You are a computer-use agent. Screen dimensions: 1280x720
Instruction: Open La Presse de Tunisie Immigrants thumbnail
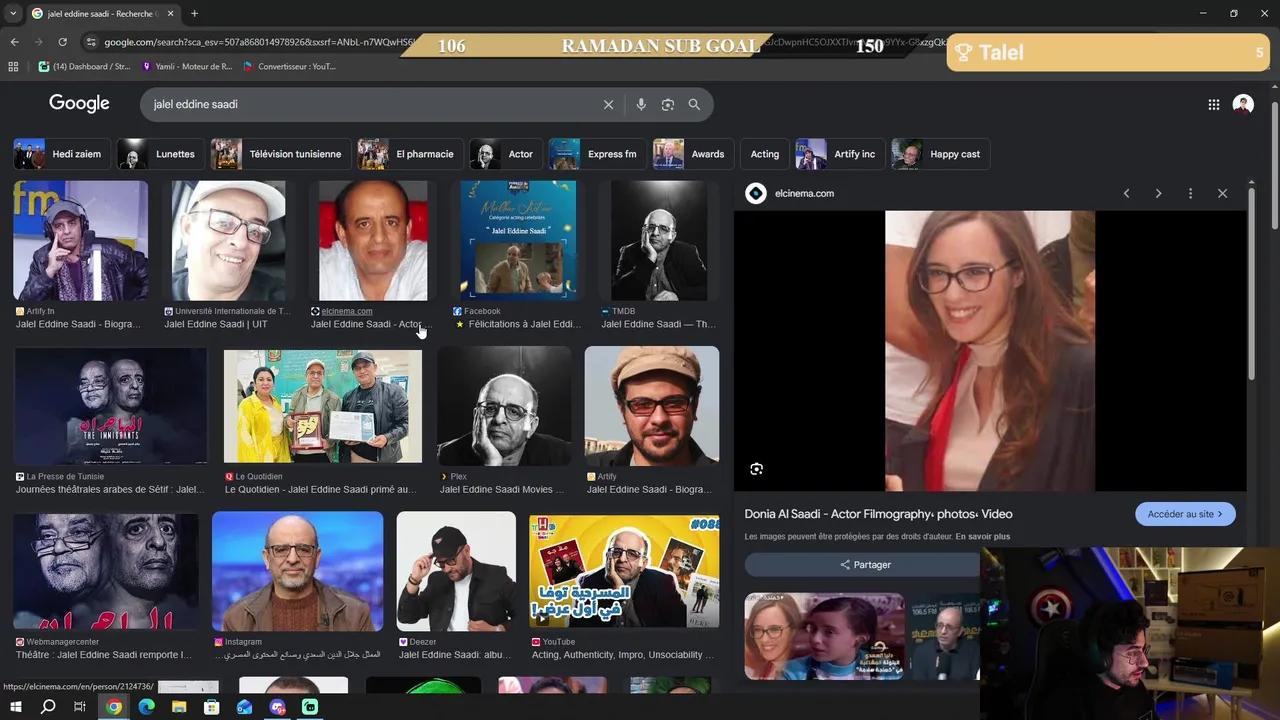[111, 405]
